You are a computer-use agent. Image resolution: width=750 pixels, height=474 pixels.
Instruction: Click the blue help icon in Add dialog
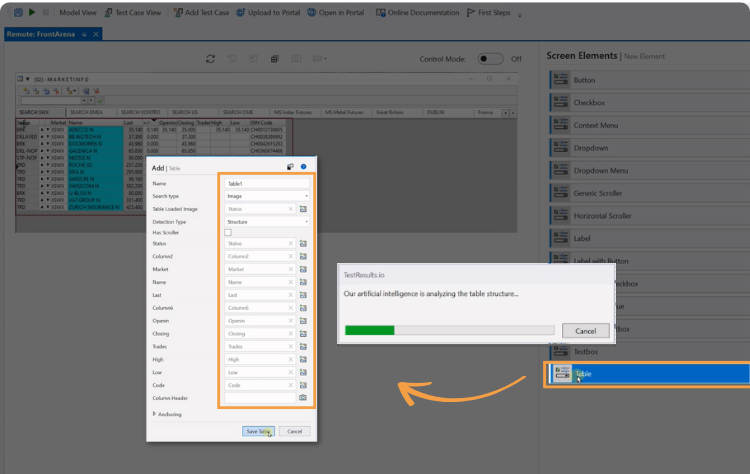[x=303, y=166]
